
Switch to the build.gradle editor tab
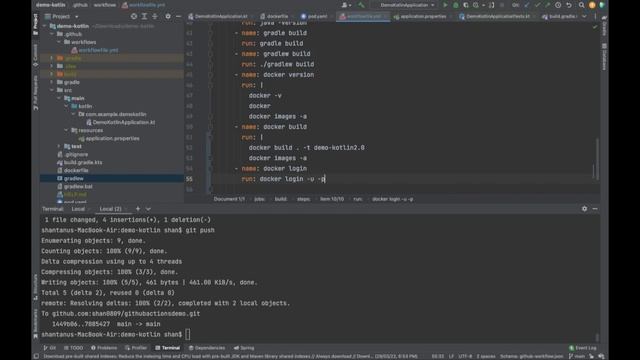559,17
